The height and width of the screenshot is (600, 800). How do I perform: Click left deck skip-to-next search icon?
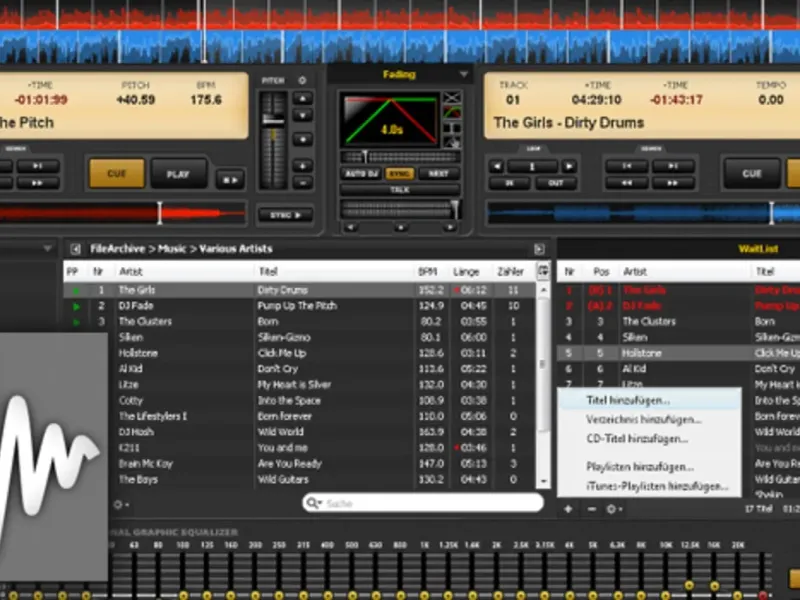coord(38,166)
